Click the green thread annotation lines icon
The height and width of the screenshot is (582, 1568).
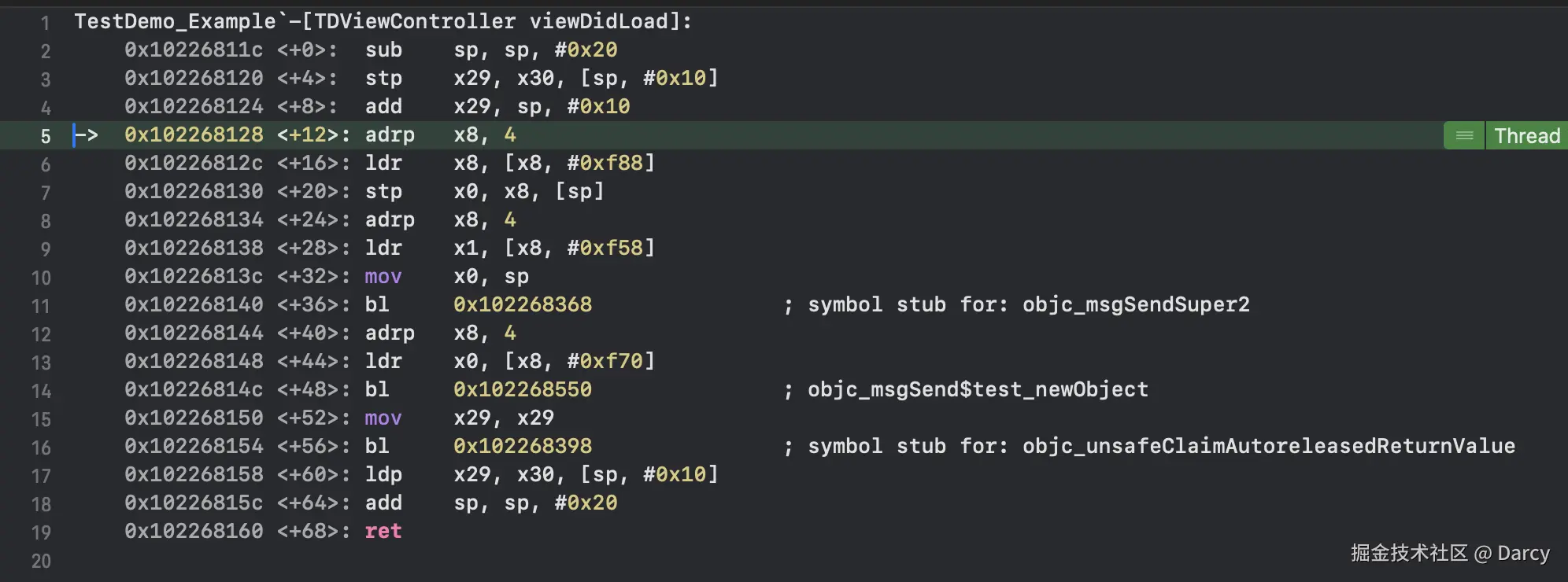1464,136
